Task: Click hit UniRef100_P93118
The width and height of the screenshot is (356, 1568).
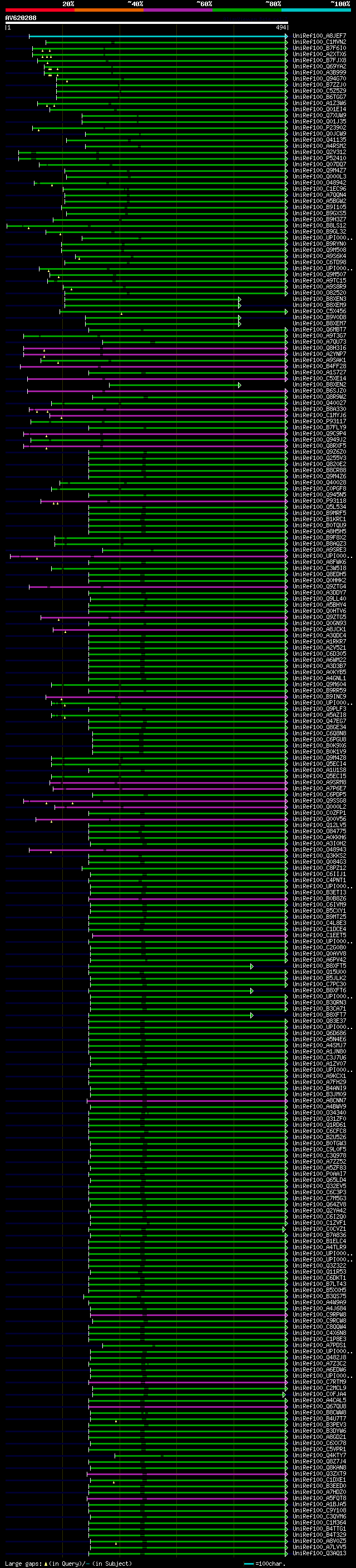Action: click(x=319, y=501)
